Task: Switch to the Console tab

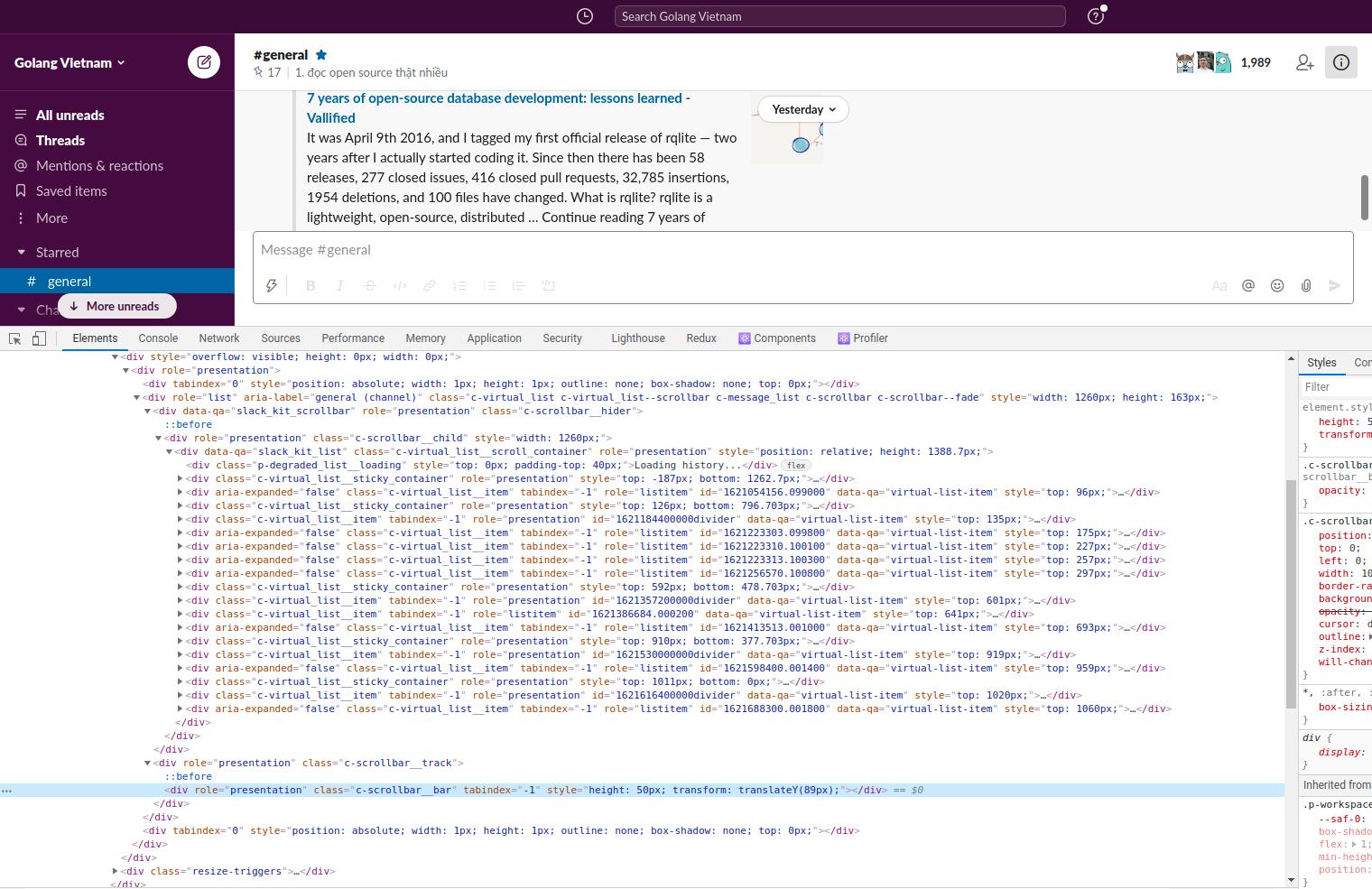Action: pos(158,338)
